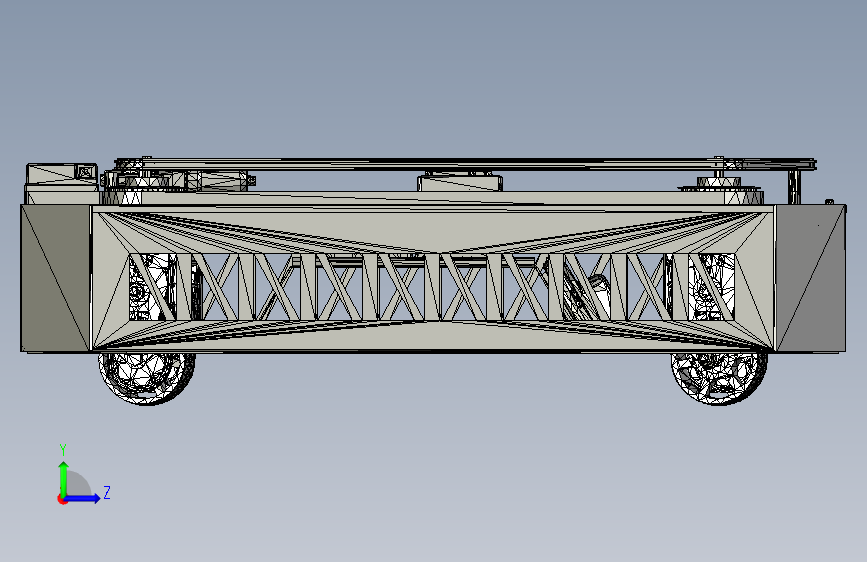Click the 'Y' axis label text

click(63, 450)
